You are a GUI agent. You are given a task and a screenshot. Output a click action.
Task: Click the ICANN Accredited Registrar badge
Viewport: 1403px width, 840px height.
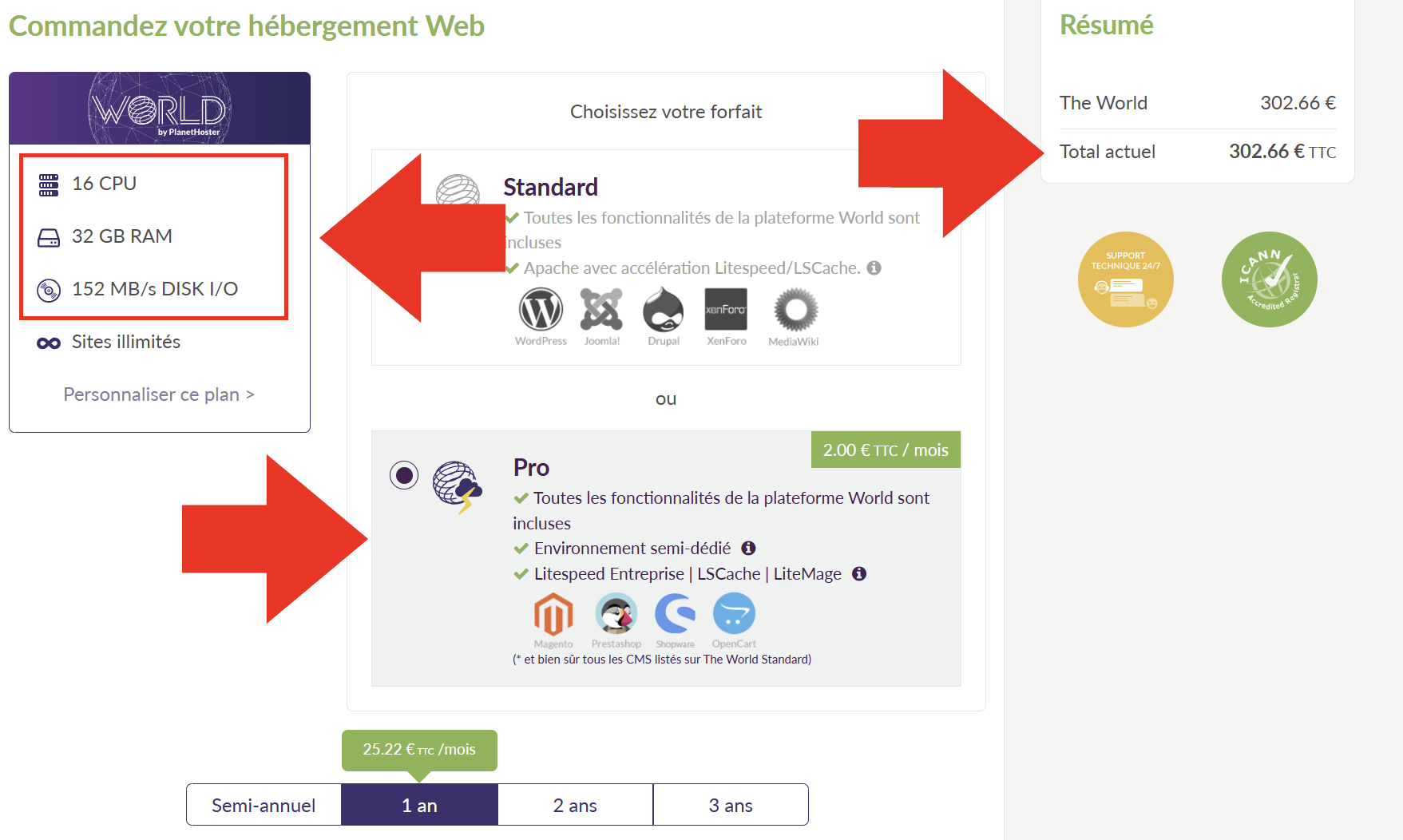[x=1270, y=279]
